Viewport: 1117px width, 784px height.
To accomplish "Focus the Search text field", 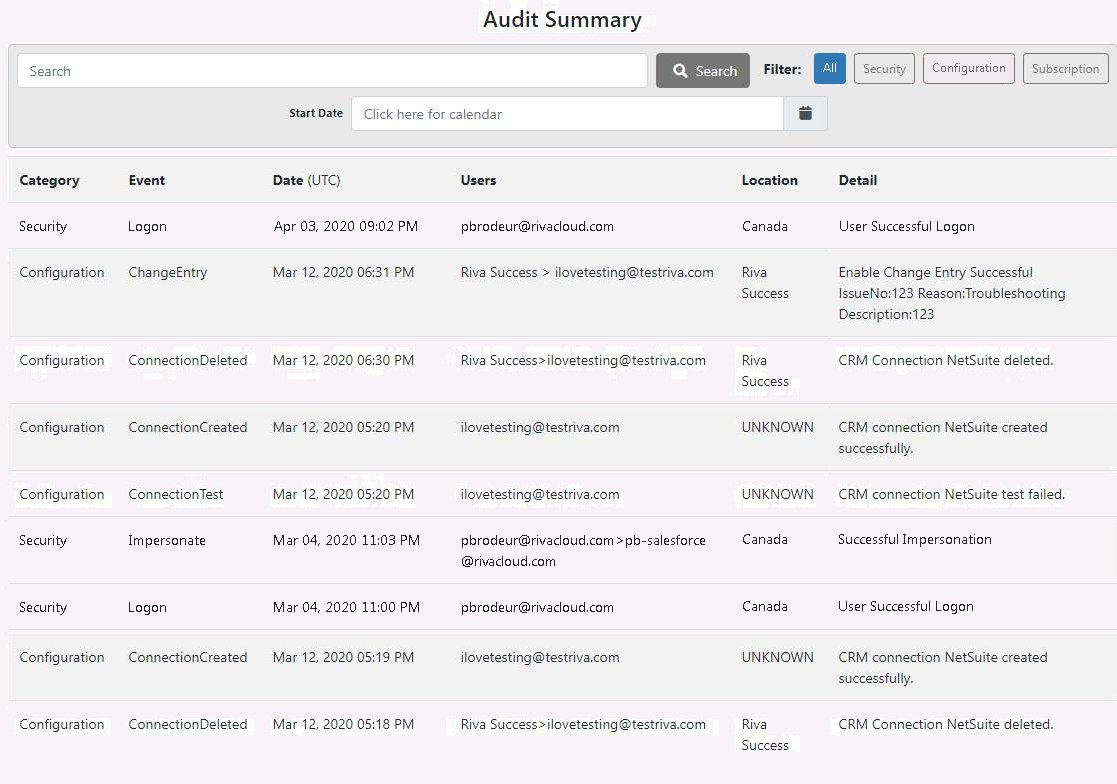I will [x=332, y=70].
